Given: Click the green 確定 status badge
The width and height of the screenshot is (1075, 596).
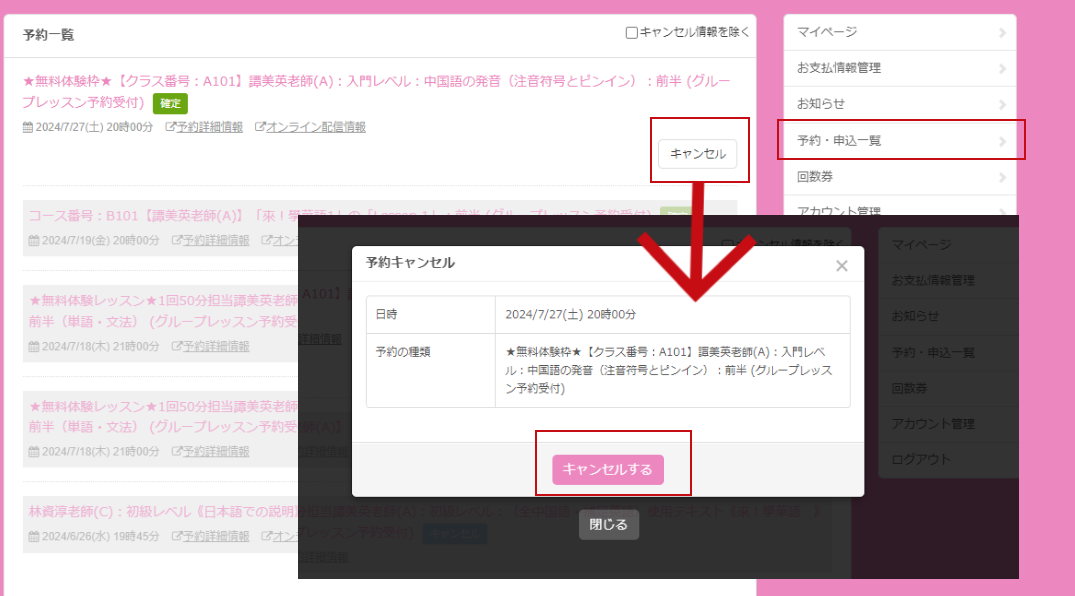Looking at the screenshot, I should (x=170, y=103).
